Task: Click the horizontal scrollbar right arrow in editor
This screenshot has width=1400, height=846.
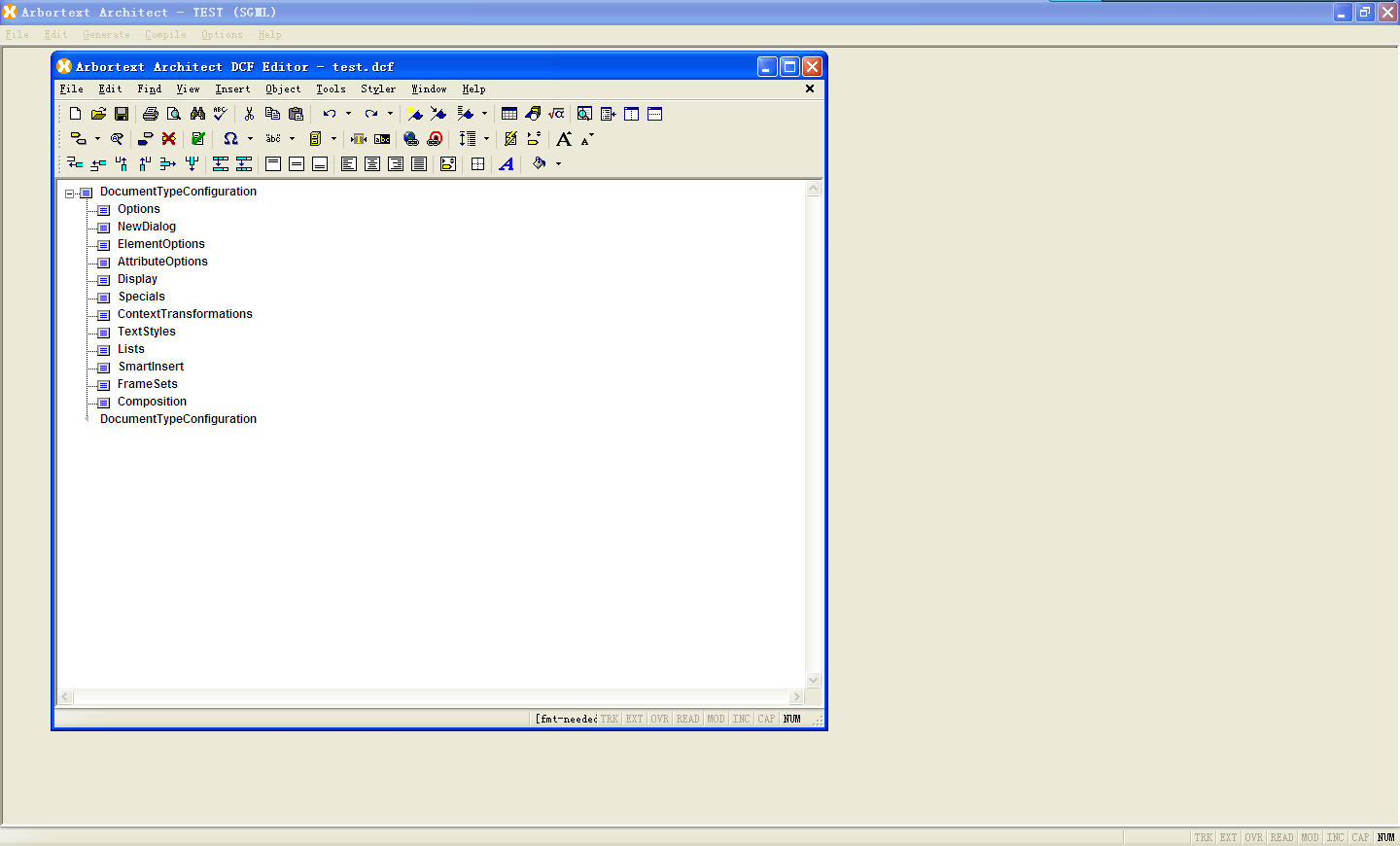Action: [x=796, y=696]
